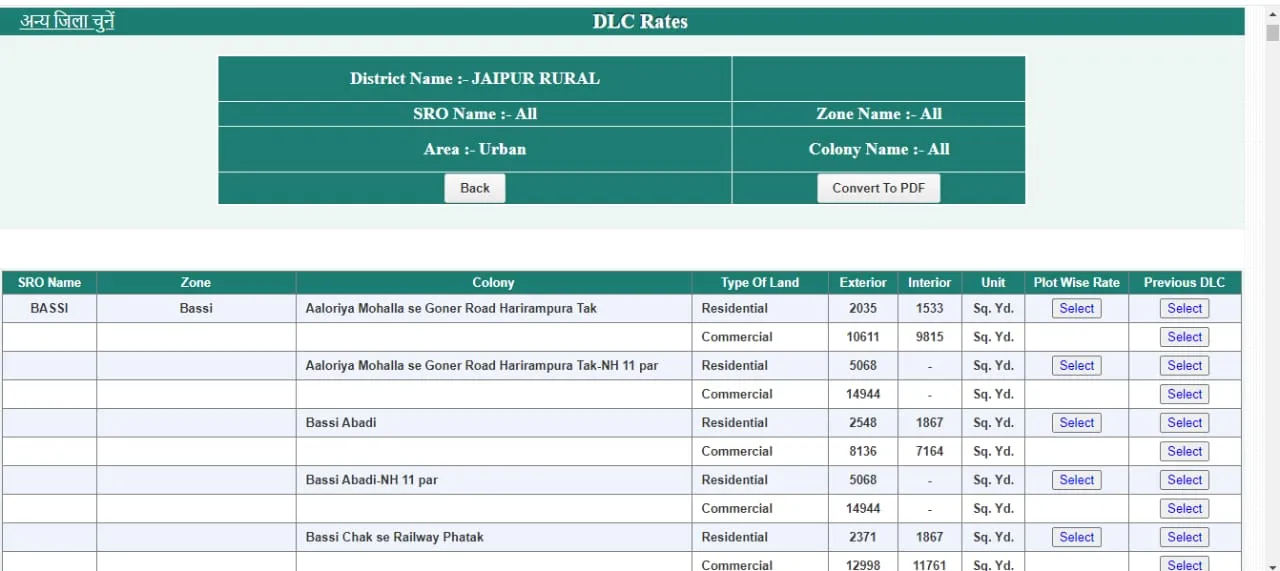
Task: Click the interior rate value 7164
Action: [929, 451]
